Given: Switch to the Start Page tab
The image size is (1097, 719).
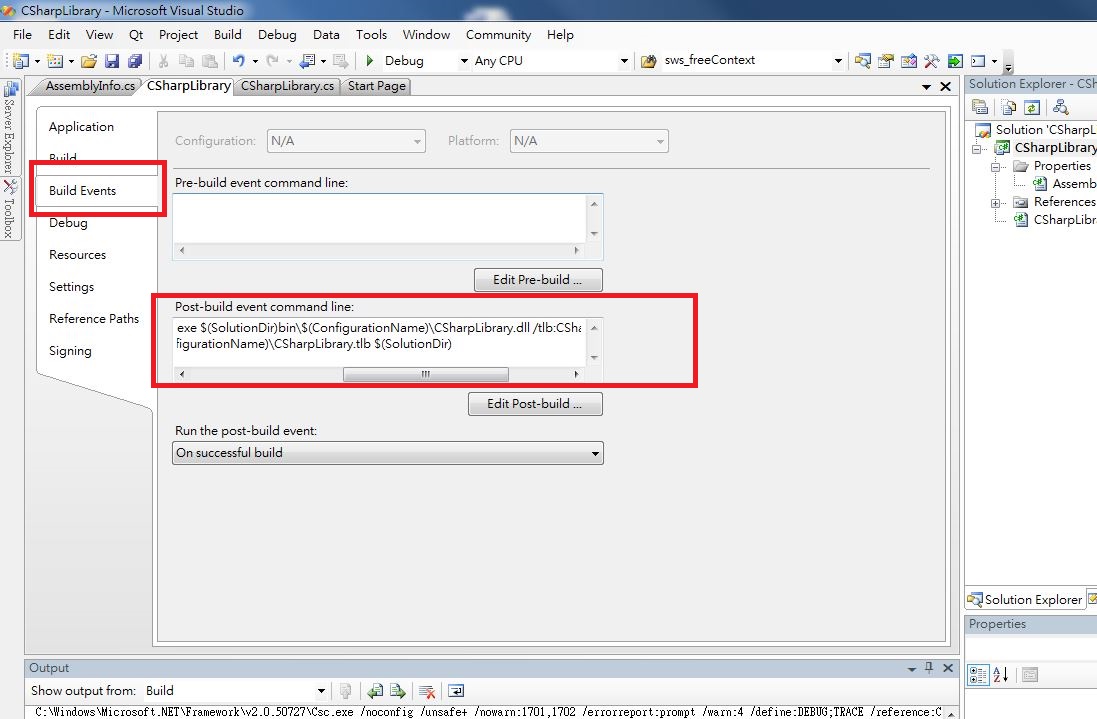Looking at the screenshot, I should point(376,86).
